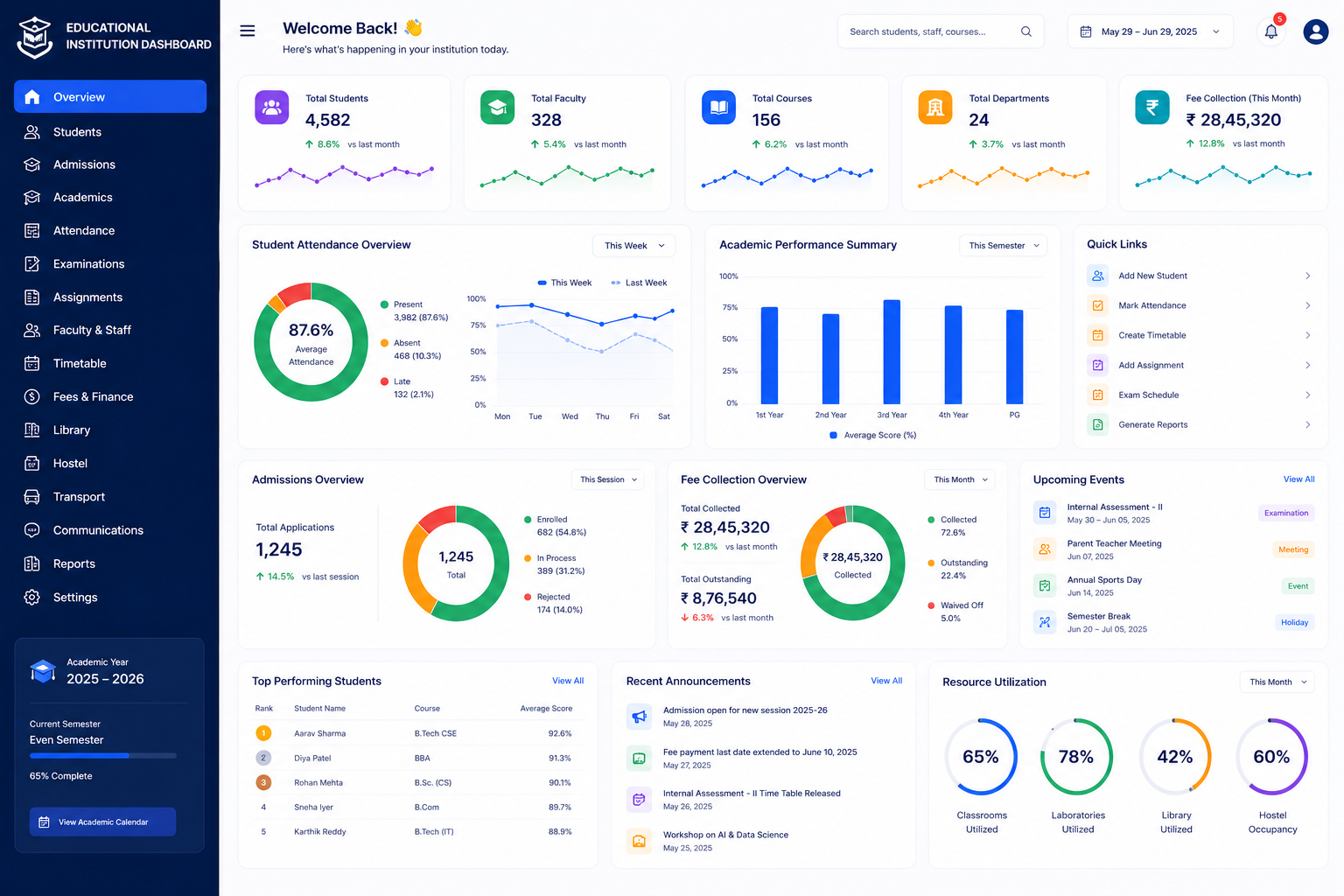Viewport: 1344px width, 896px height.
Task: Open notifications bell icon
Action: (1271, 31)
